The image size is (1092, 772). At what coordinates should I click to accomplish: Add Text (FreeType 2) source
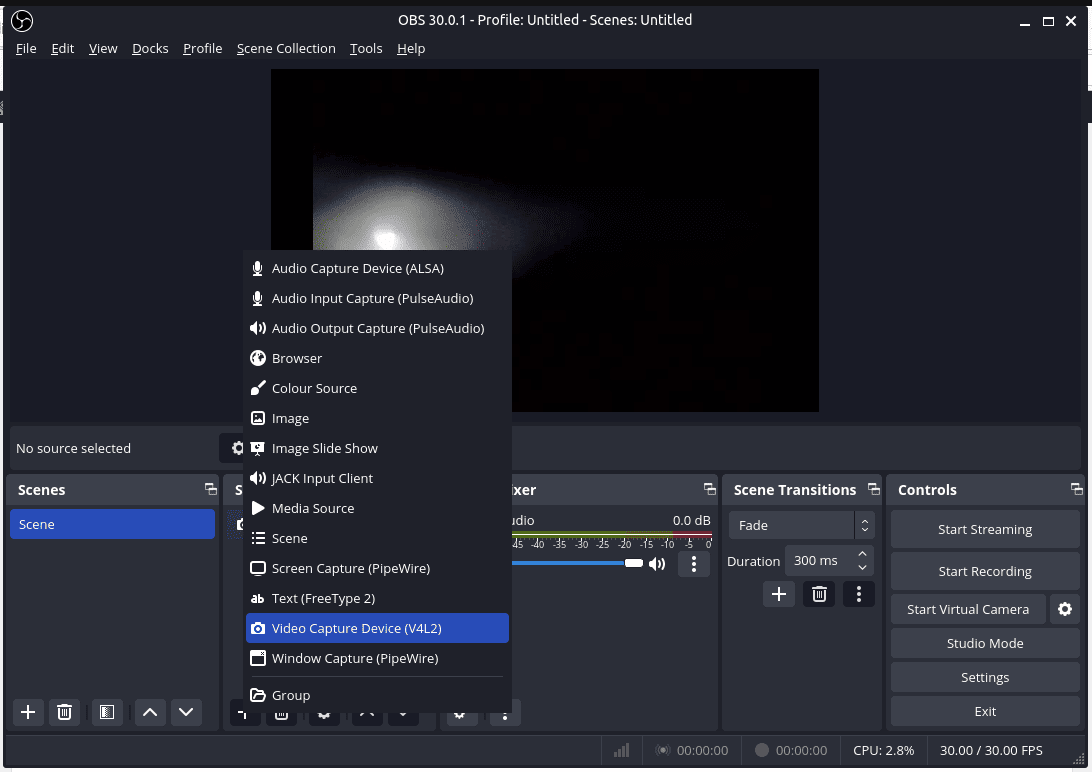pyautogui.click(x=377, y=597)
